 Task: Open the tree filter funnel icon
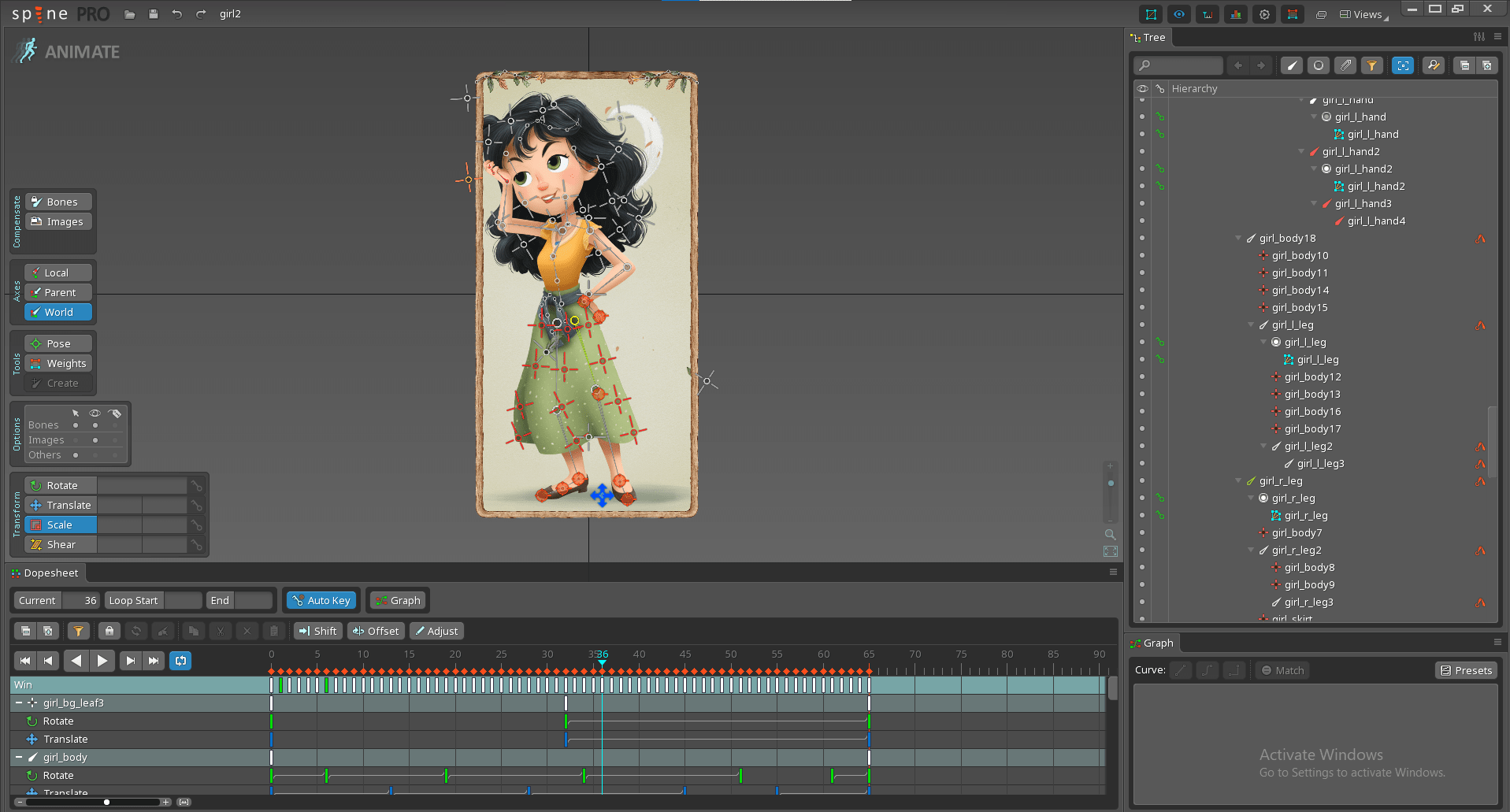1373,65
